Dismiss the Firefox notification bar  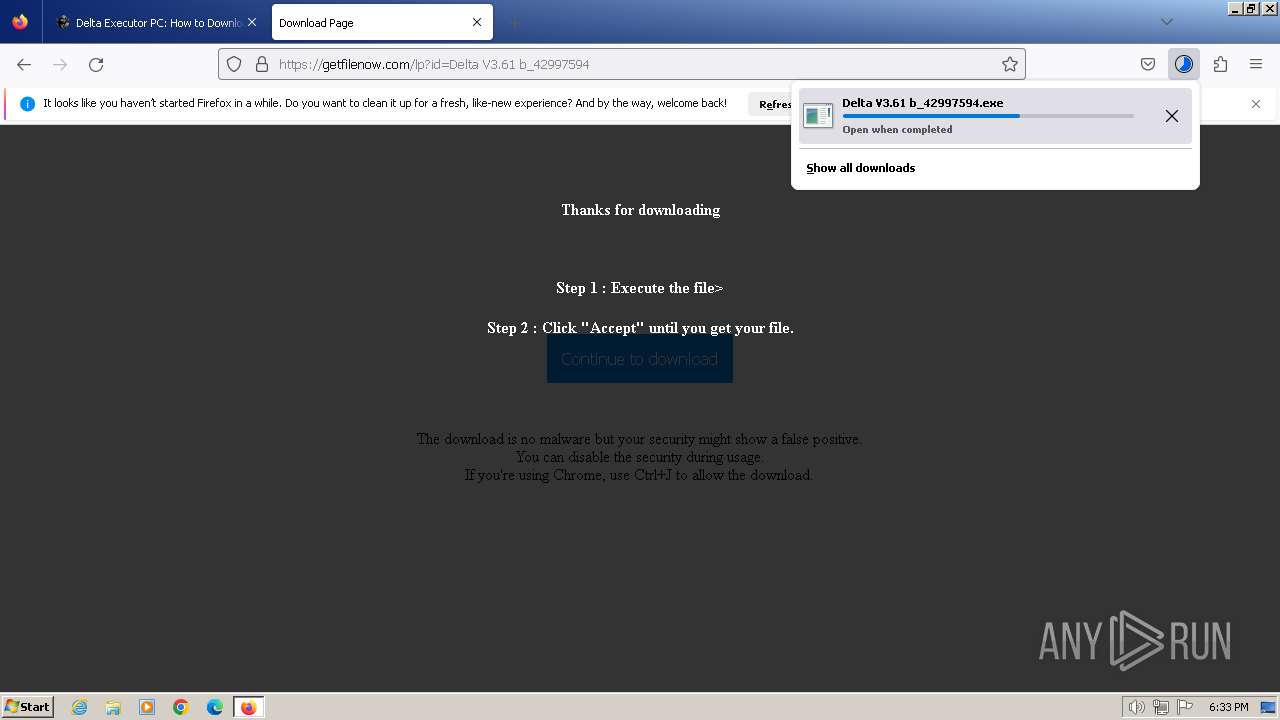(x=1256, y=104)
